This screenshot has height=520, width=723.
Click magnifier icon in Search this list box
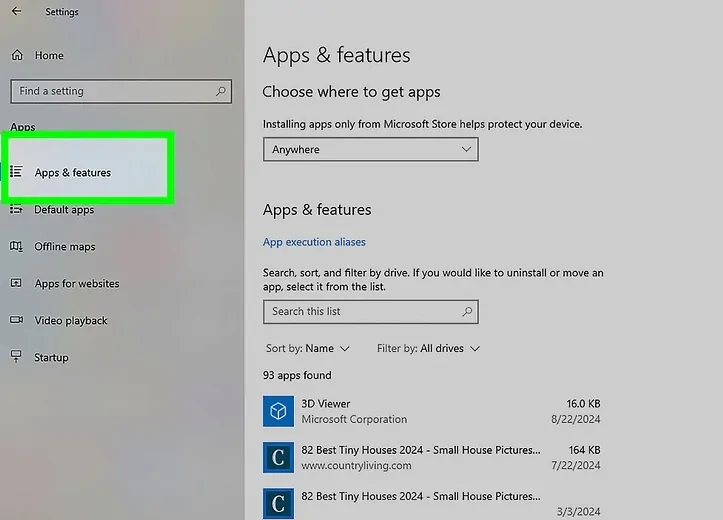point(466,311)
